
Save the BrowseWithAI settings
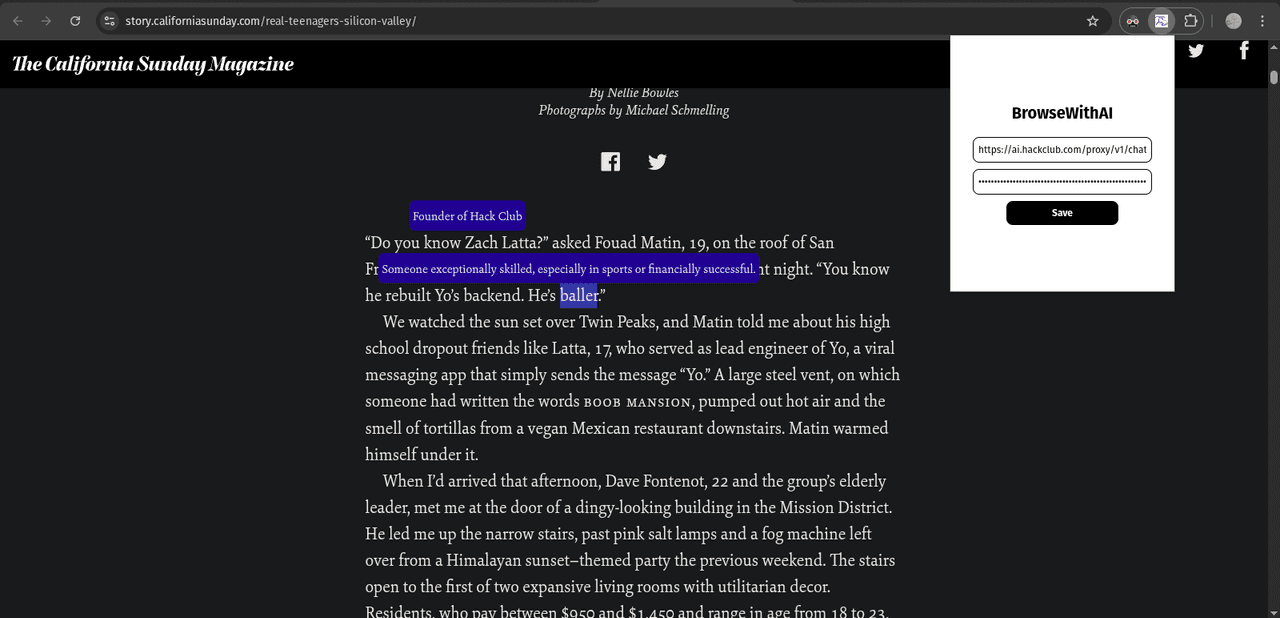click(1062, 213)
